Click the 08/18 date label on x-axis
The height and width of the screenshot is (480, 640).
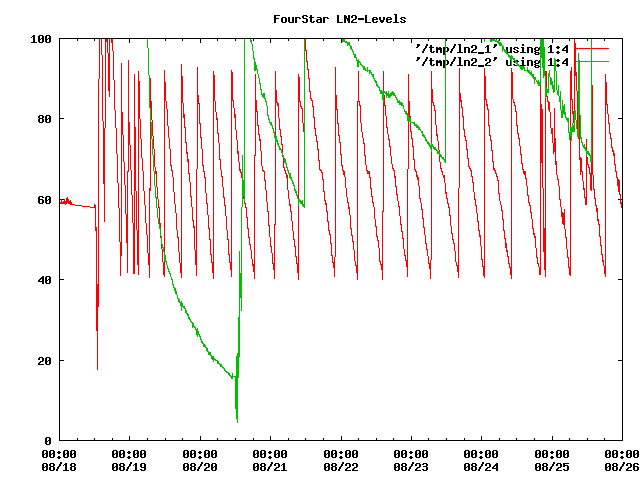(x=60, y=466)
